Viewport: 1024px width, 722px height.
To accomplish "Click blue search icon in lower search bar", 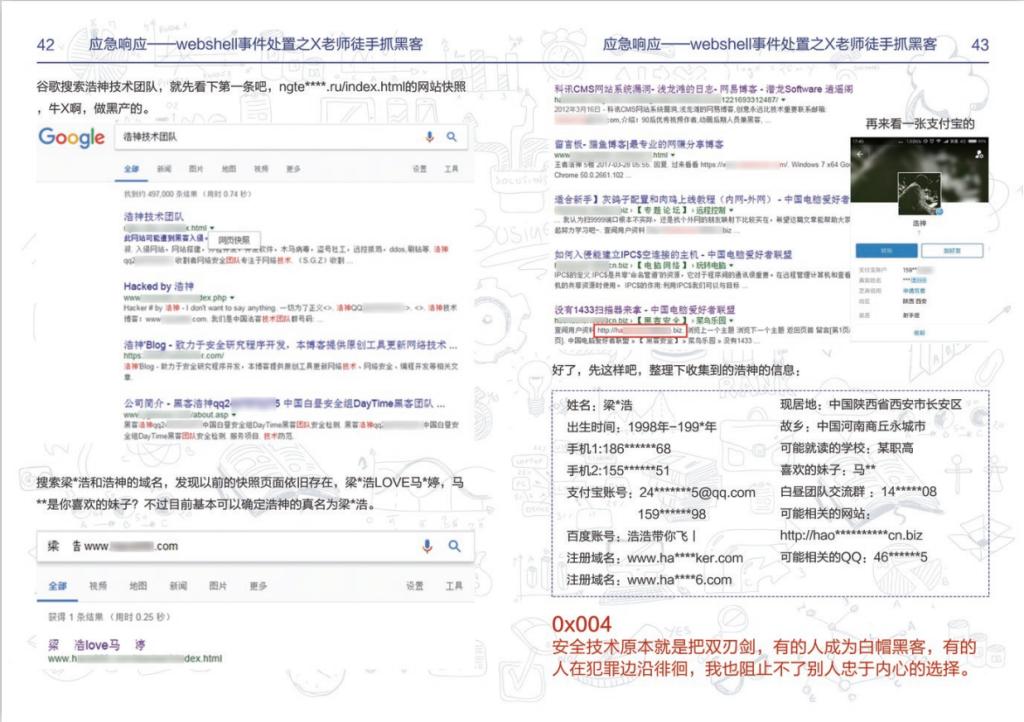I will pyautogui.click(x=453, y=546).
